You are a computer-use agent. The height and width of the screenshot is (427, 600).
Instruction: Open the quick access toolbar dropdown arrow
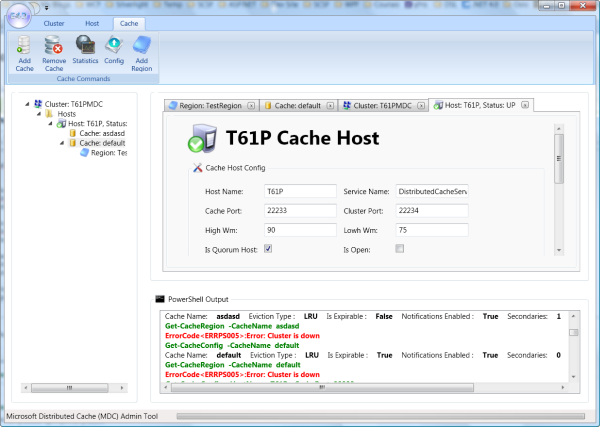pos(46,8)
